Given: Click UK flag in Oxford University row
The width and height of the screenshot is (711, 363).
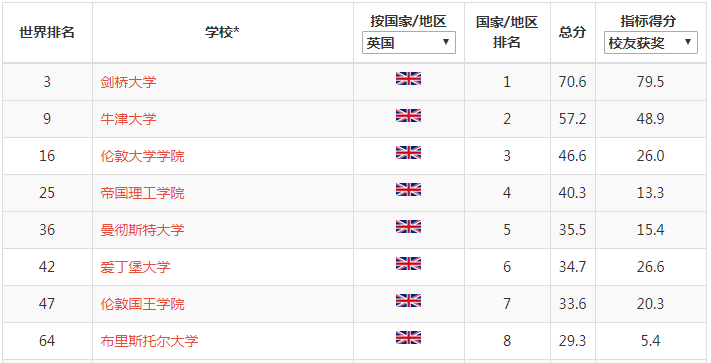Looking at the screenshot, I should (x=408, y=116).
